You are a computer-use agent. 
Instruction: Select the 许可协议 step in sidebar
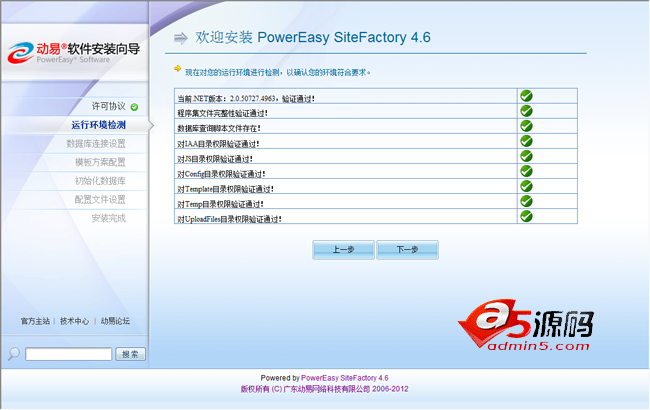(109, 107)
